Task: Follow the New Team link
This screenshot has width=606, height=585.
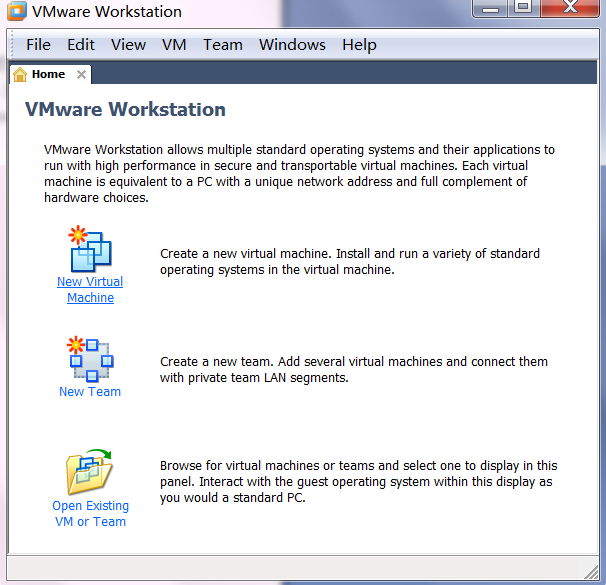Action: point(90,391)
